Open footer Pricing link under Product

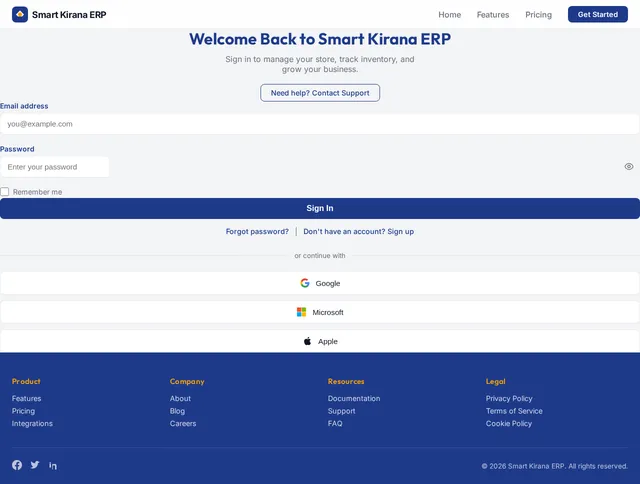(23, 411)
